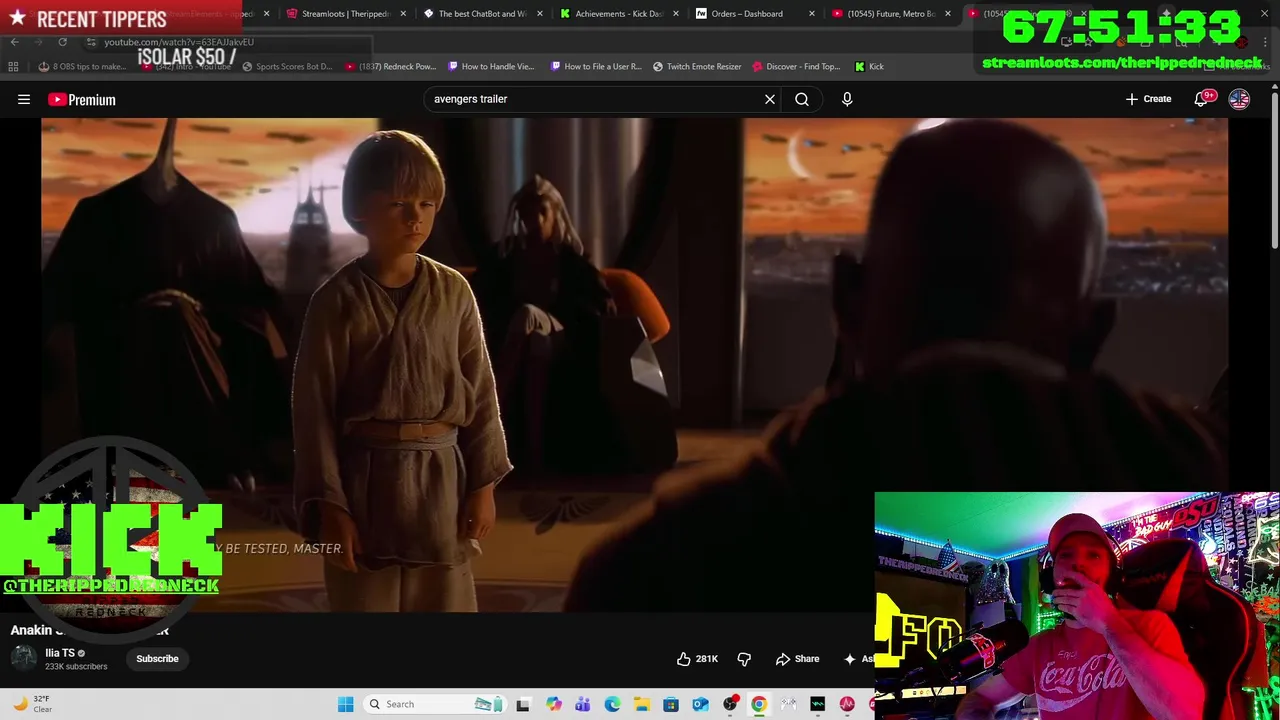This screenshot has height=720, width=1280.
Task: Close the Streamloots tab
Action: (x=403, y=14)
